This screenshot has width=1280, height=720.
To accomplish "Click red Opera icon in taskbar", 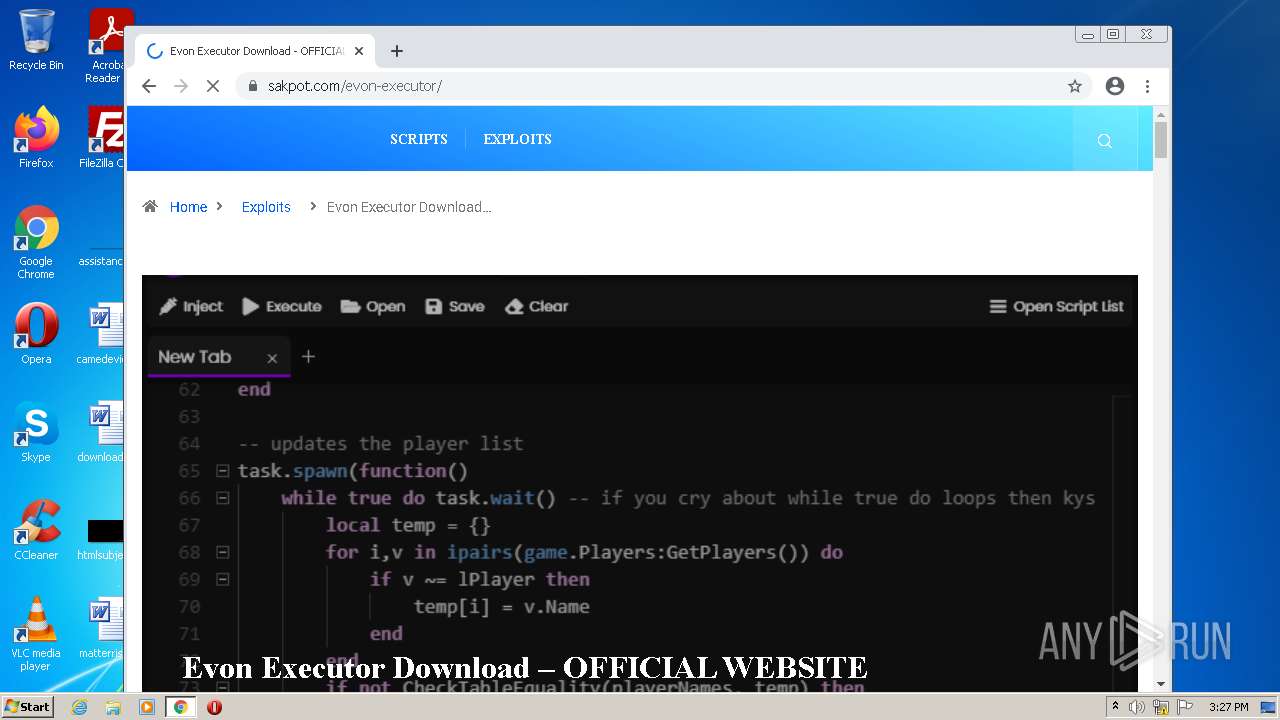I will [214, 707].
